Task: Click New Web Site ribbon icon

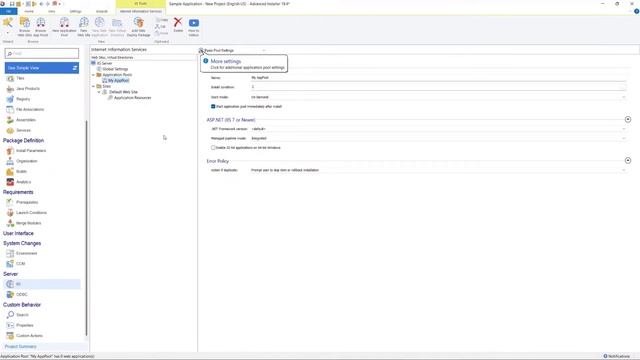Action: click(84, 27)
